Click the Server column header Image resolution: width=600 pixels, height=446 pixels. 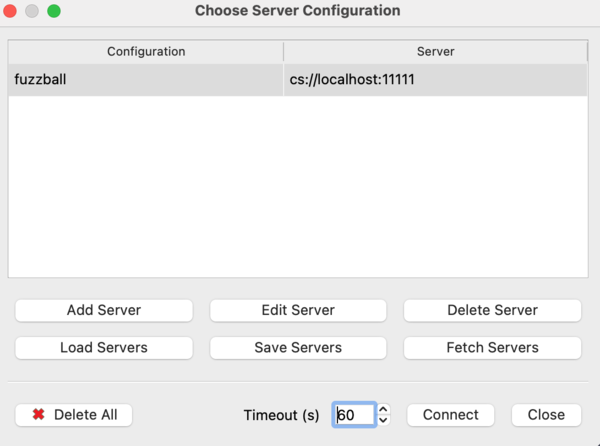click(x=435, y=51)
